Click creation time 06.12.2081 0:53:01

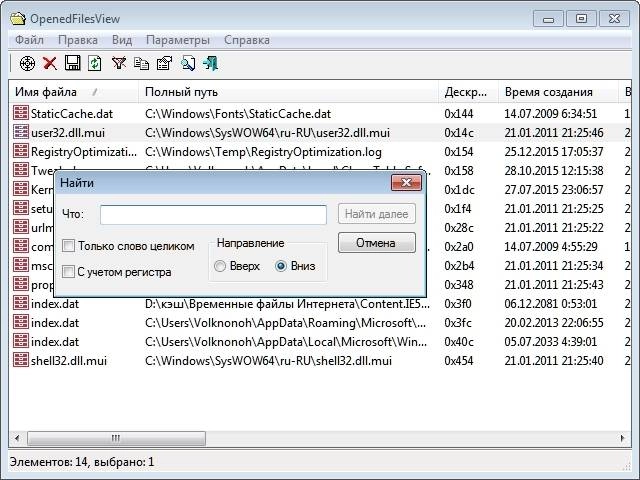[x=551, y=304]
